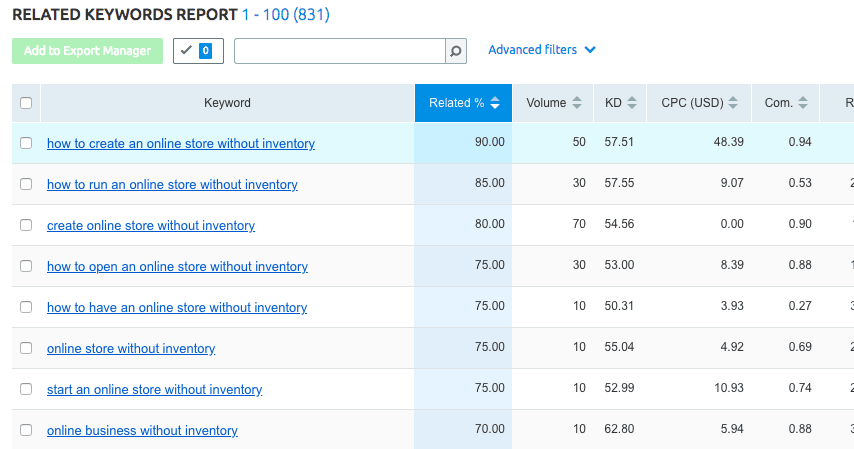Open 'how to run an online store without inventory'

[x=172, y=185]
